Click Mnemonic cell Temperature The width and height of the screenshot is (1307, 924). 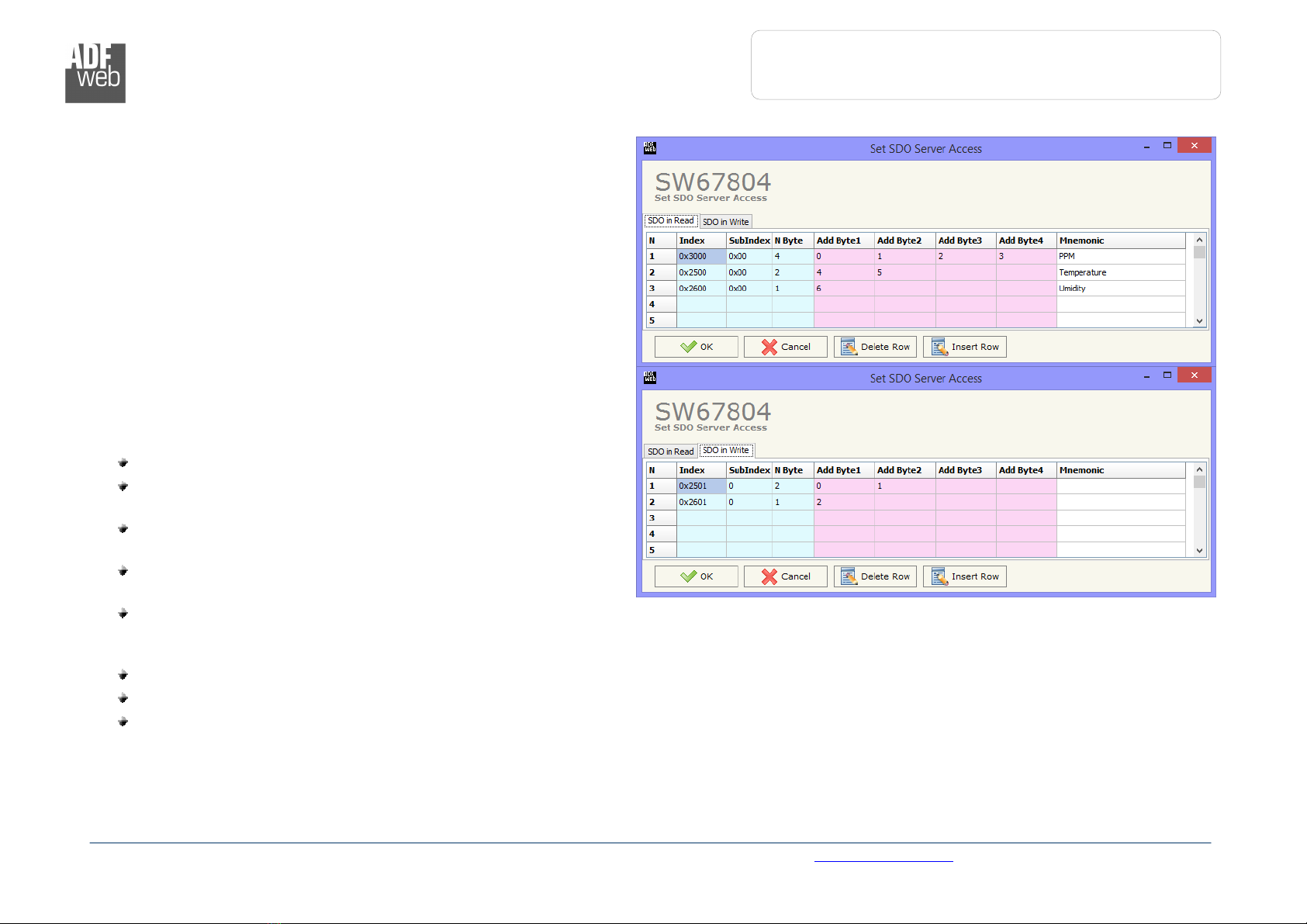click(1121, 272)
